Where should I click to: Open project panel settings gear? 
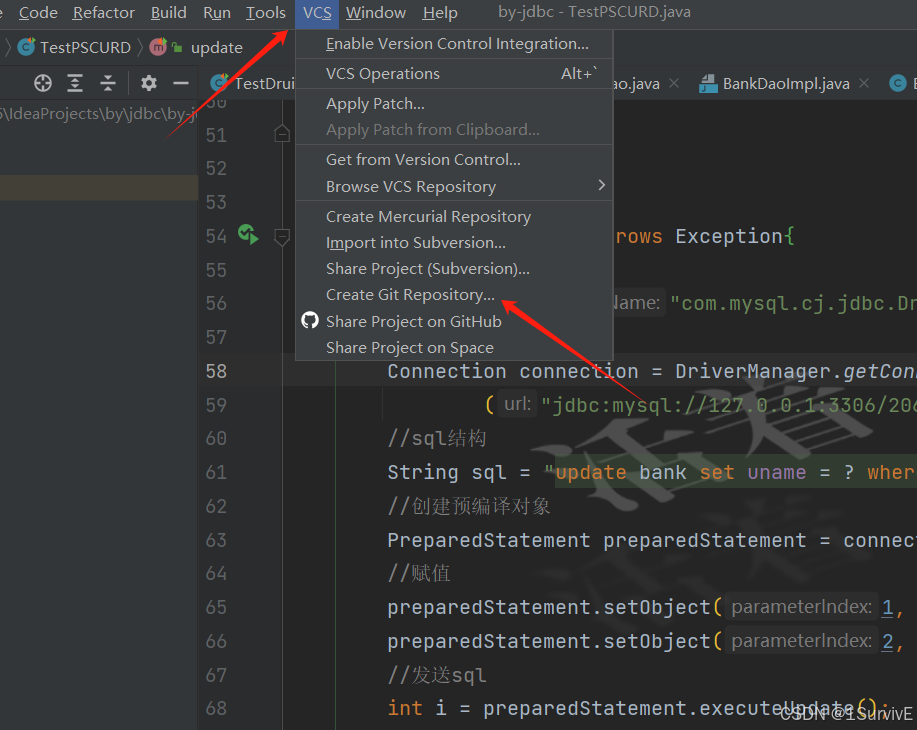(x=149, y=84)
